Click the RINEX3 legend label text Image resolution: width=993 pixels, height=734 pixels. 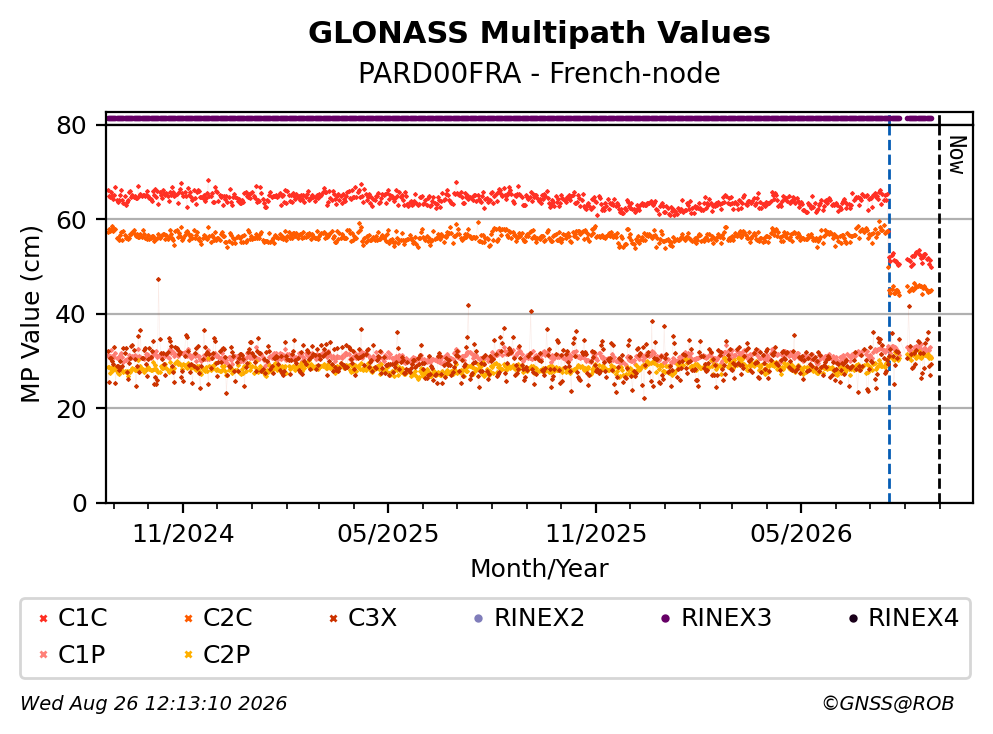tap(726, 617)
